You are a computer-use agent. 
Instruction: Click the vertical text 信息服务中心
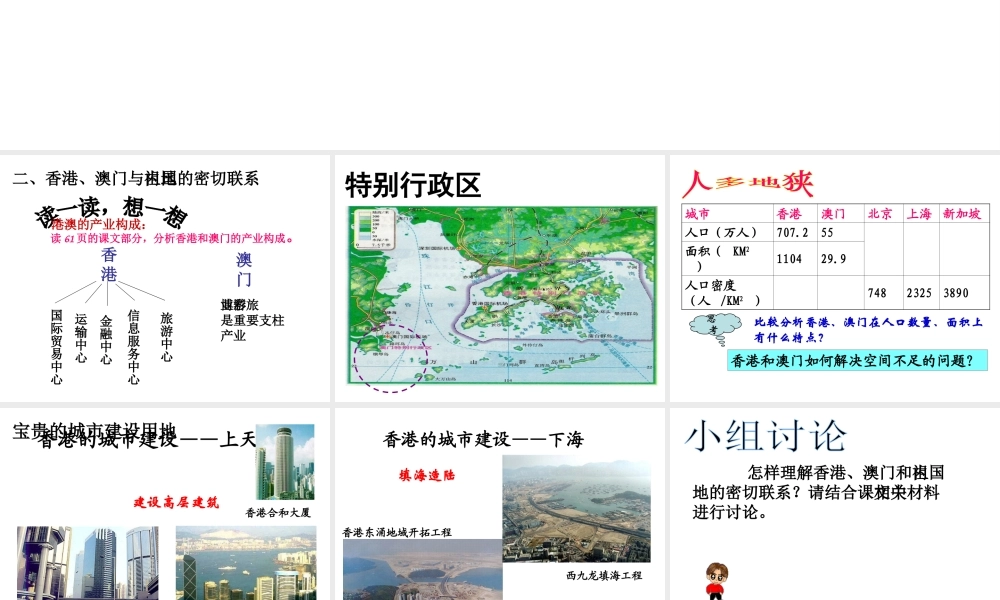coord(133,347)
